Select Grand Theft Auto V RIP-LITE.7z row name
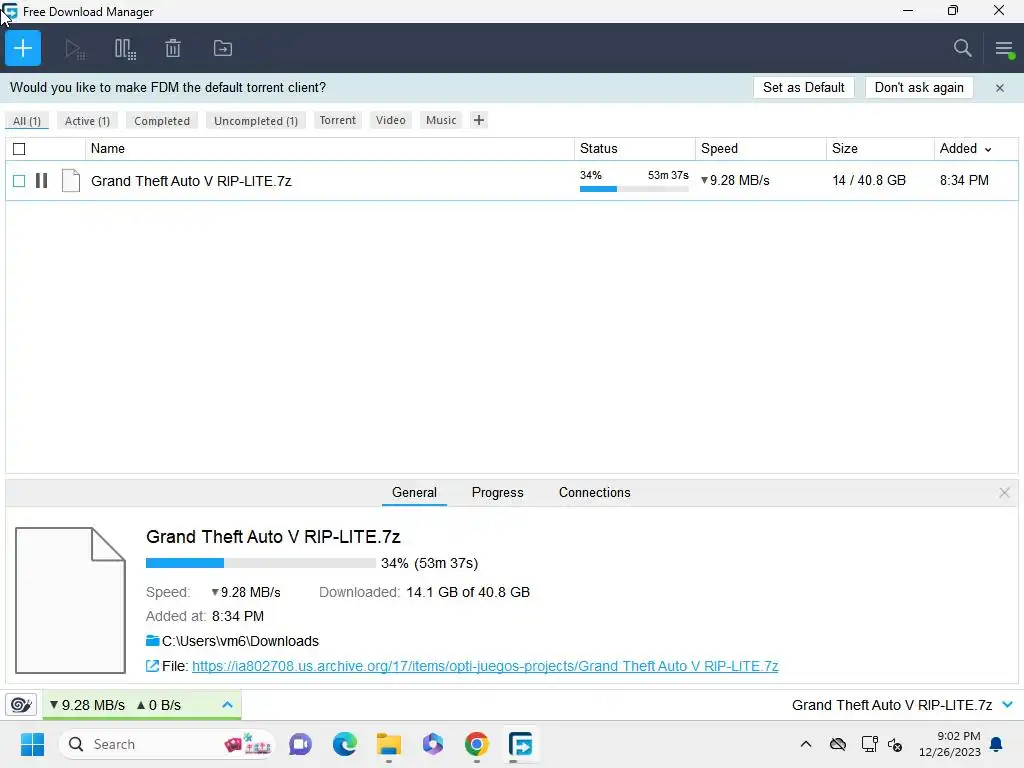Image resolution: width=1024 pixels, height=768 pixels. [191, 181]
